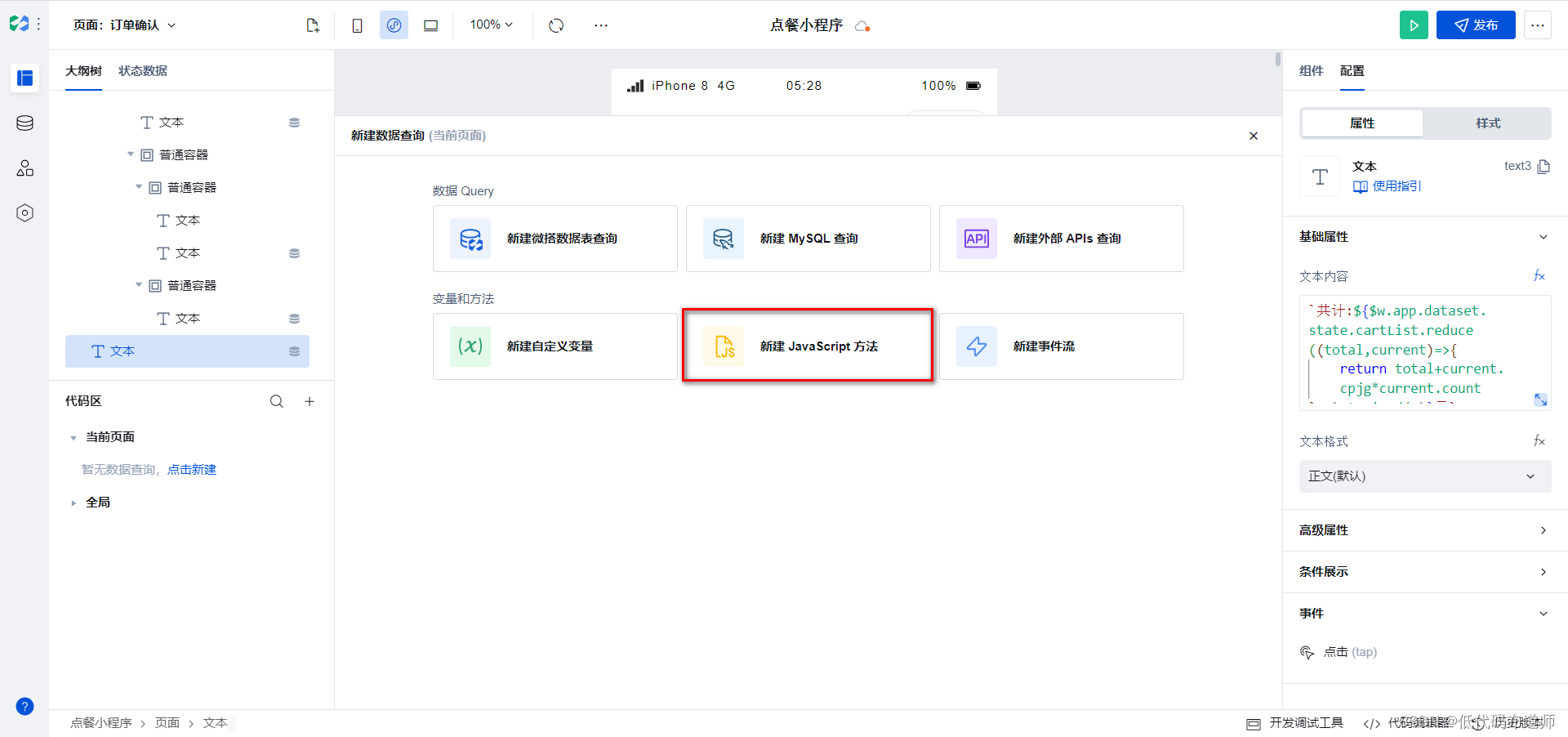Select the 属性 segment tab

click(x=1362, y=123)
